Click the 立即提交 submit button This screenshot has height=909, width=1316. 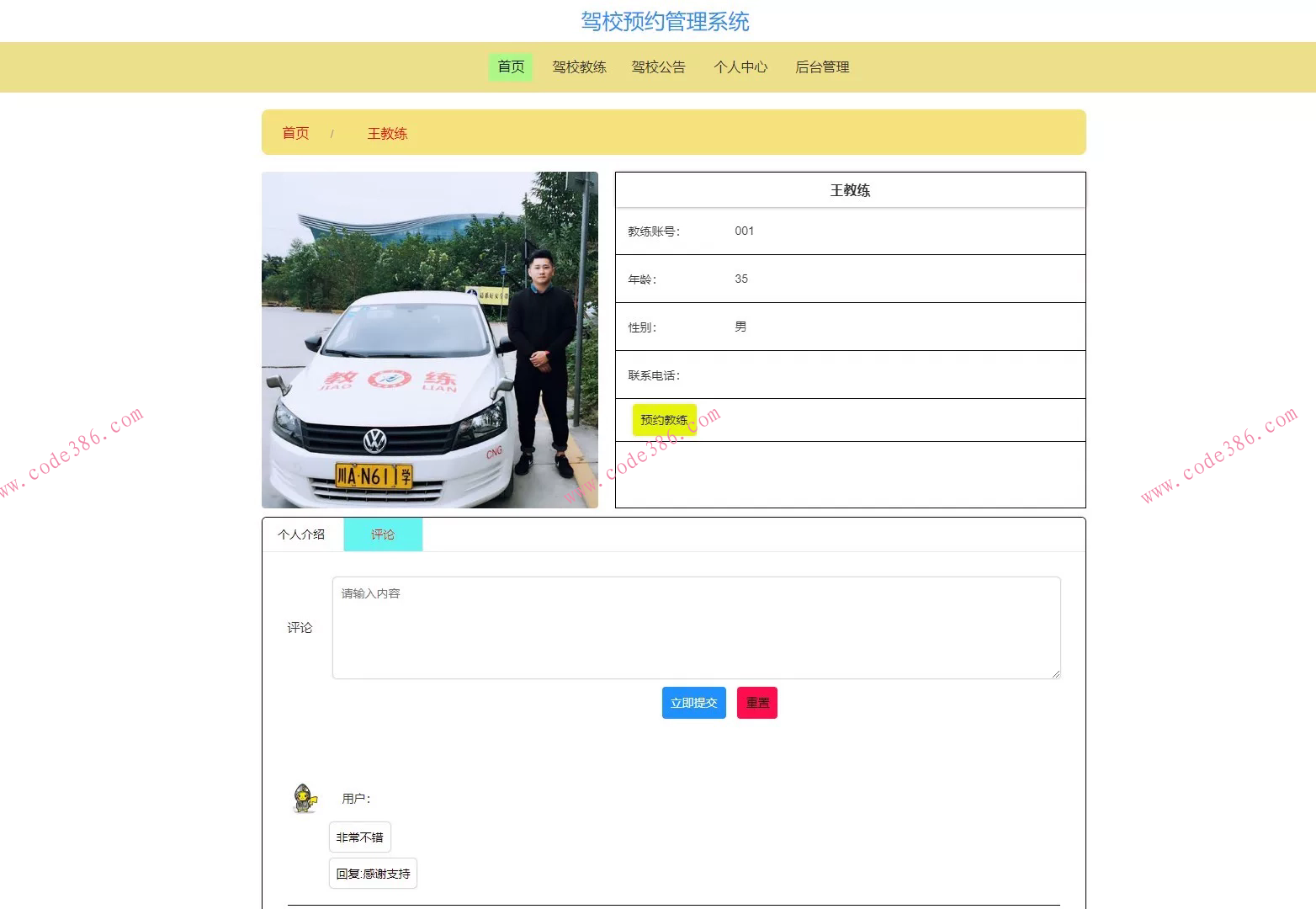click(693, 702)
